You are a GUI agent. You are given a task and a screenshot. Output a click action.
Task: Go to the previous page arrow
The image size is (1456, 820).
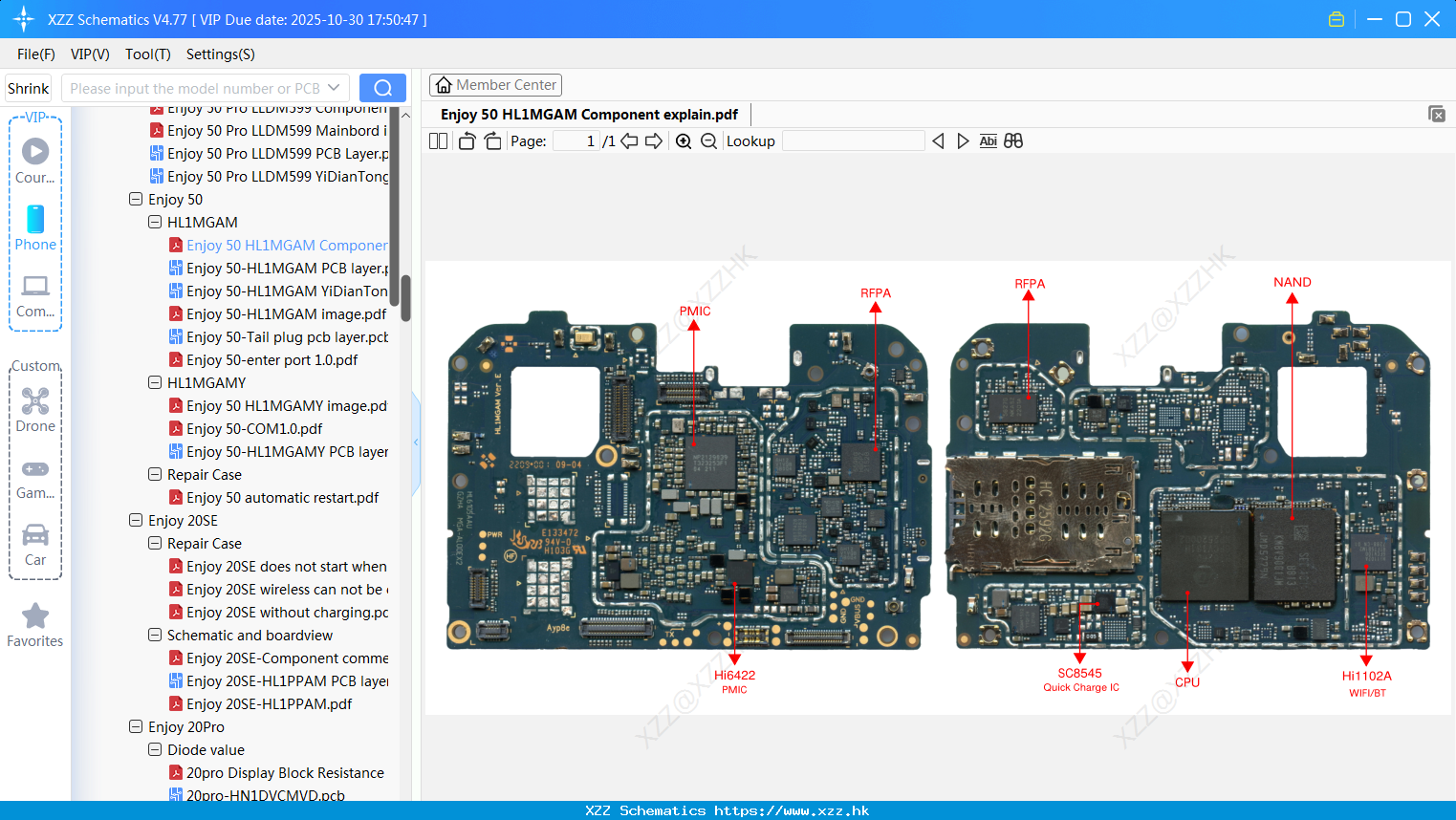[x=629, y=140]
